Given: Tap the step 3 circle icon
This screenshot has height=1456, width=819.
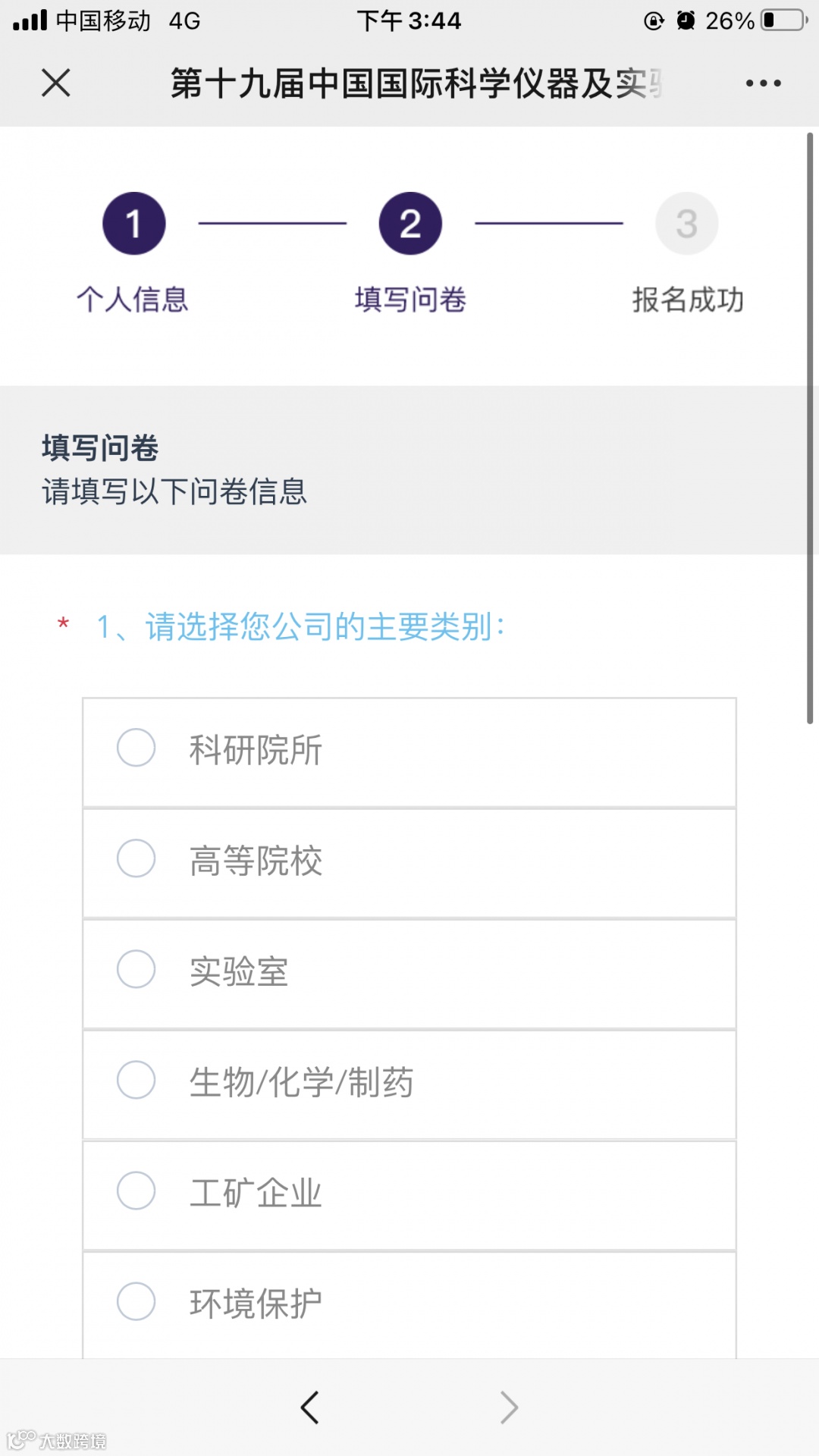Looking at the screenshot, I should click(686, 224).
